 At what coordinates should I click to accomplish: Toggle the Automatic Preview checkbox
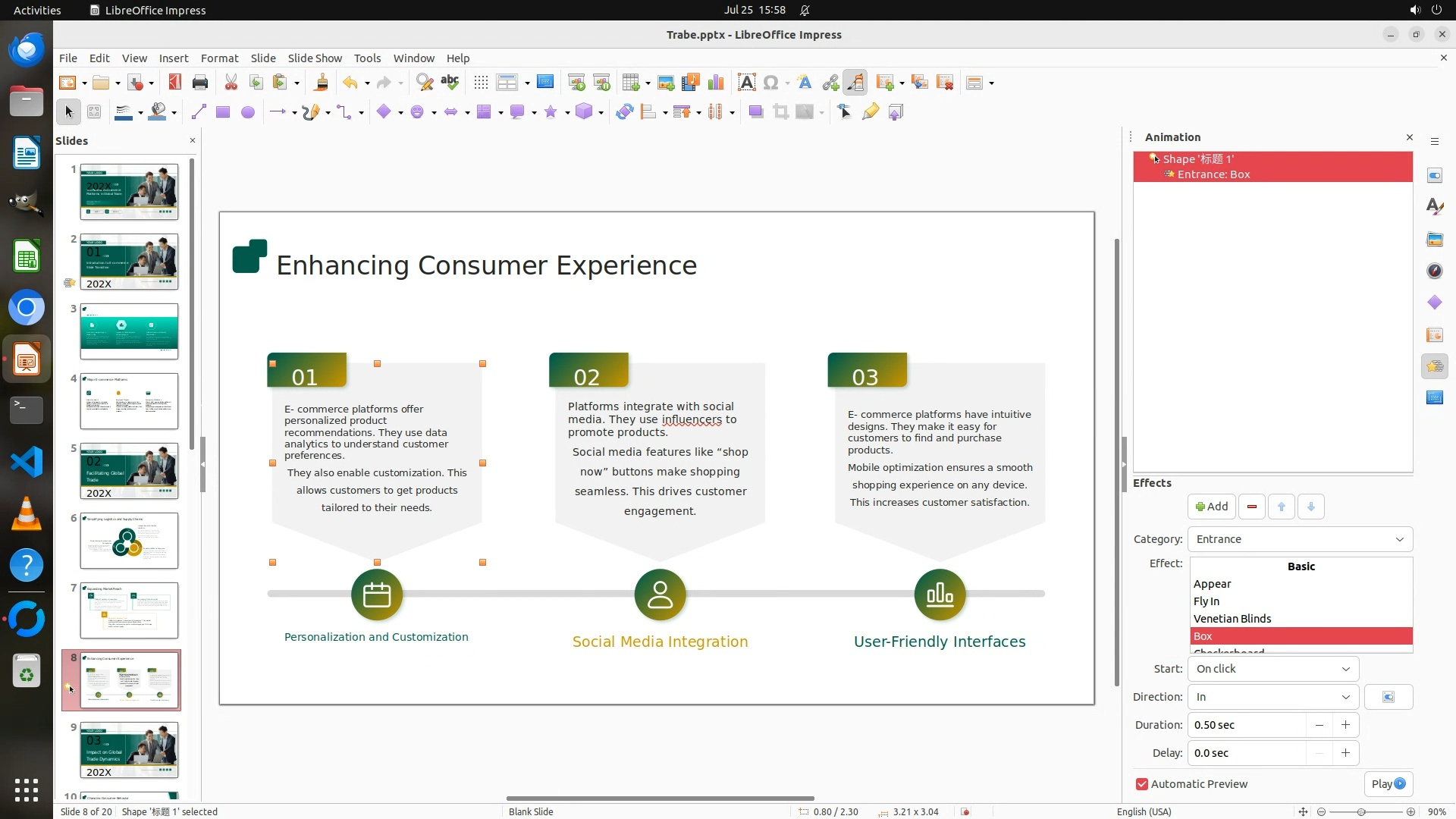[1142, 784]
